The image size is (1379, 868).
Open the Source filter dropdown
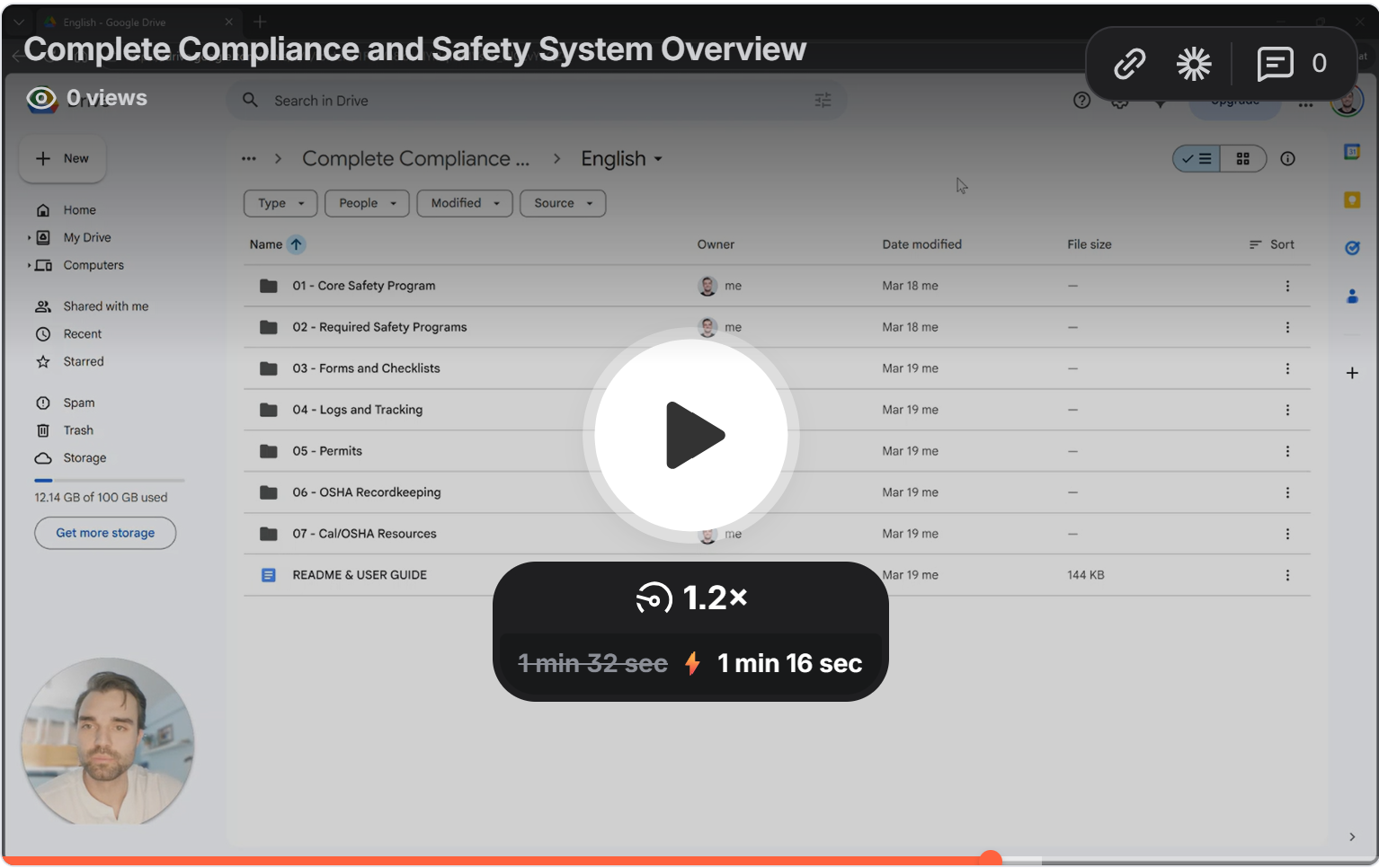(x=563, y=203)
